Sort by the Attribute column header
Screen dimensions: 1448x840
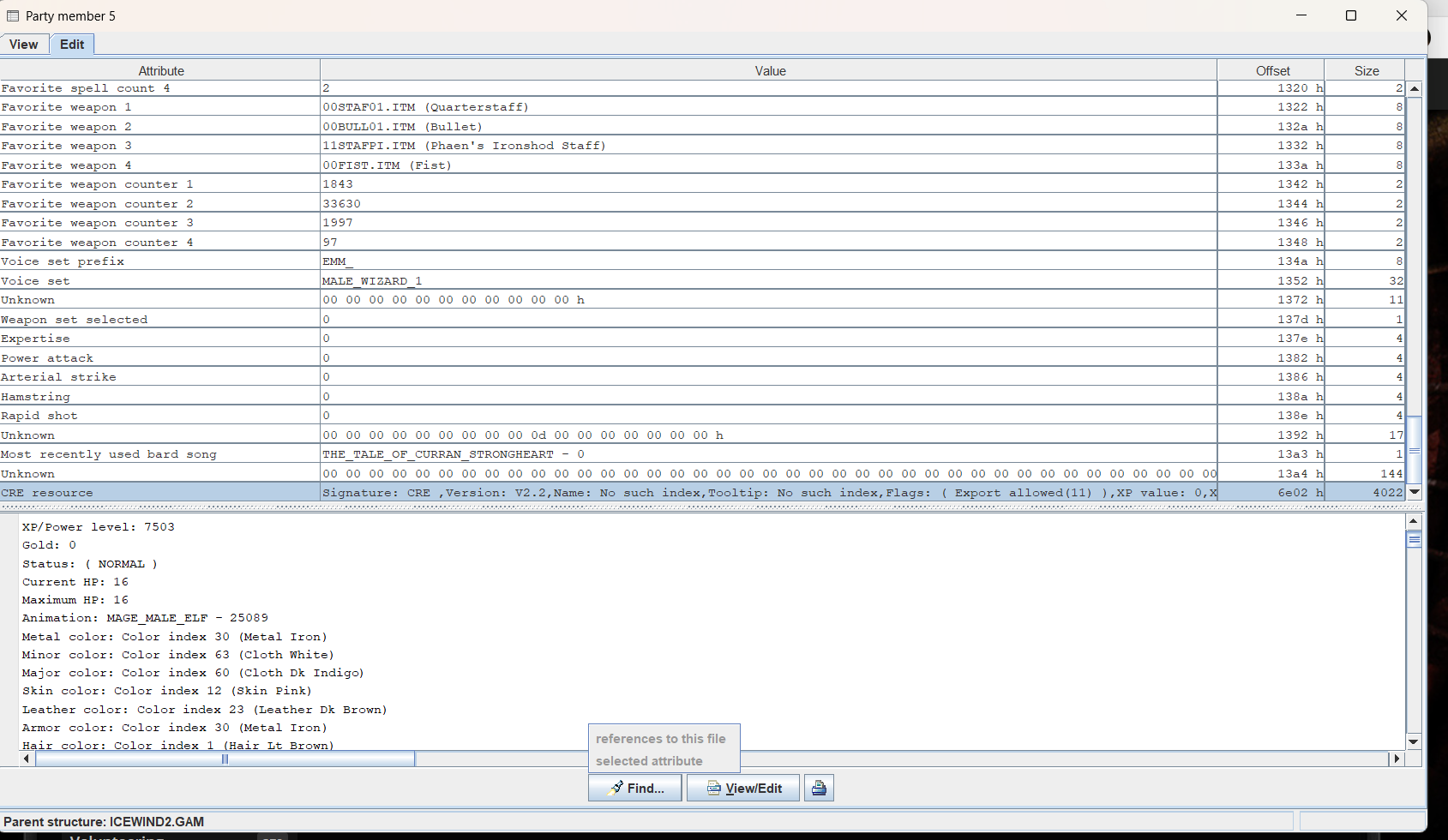tap(160, 70)
